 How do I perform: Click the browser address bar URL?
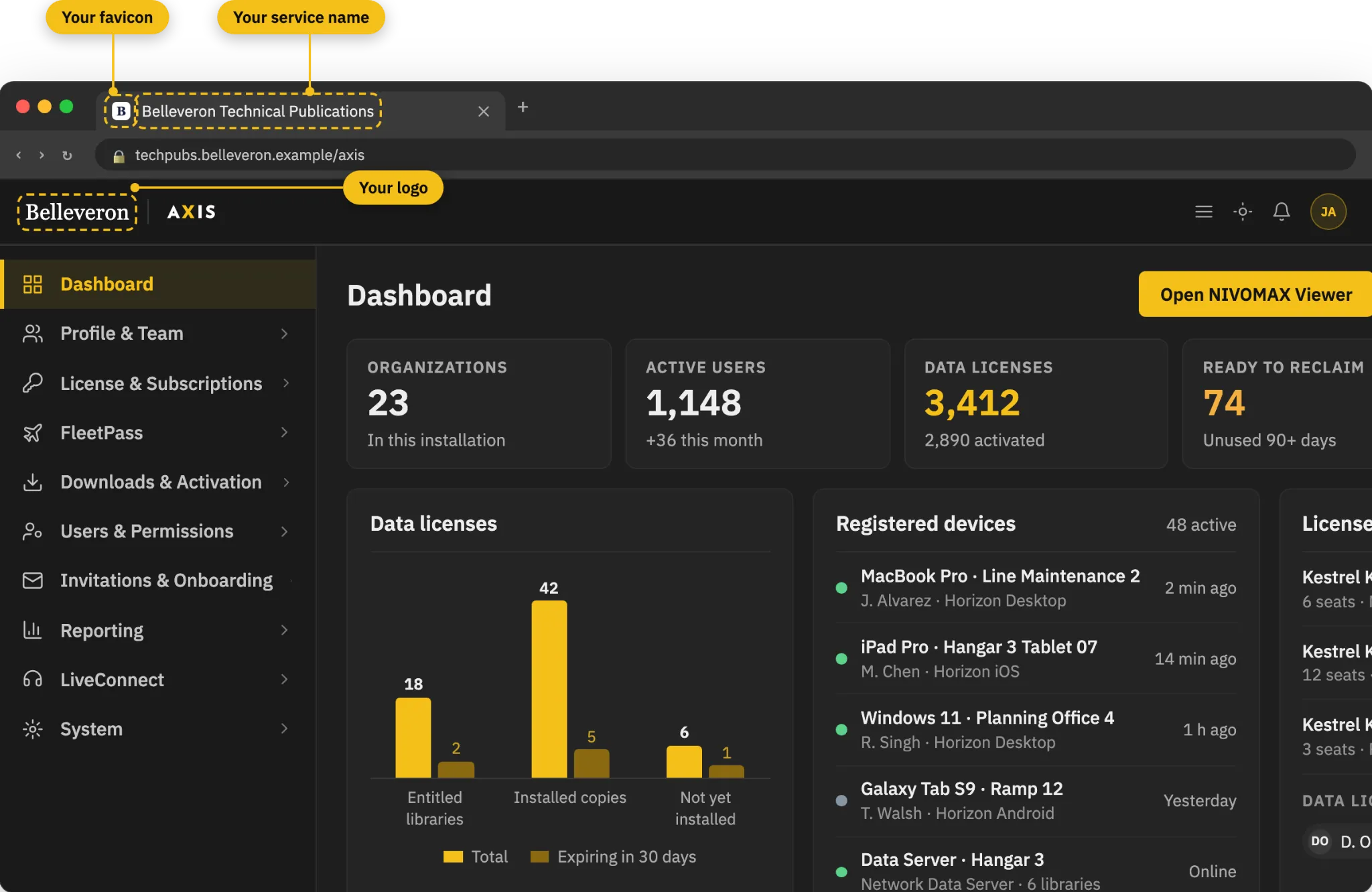pos(249,155)
